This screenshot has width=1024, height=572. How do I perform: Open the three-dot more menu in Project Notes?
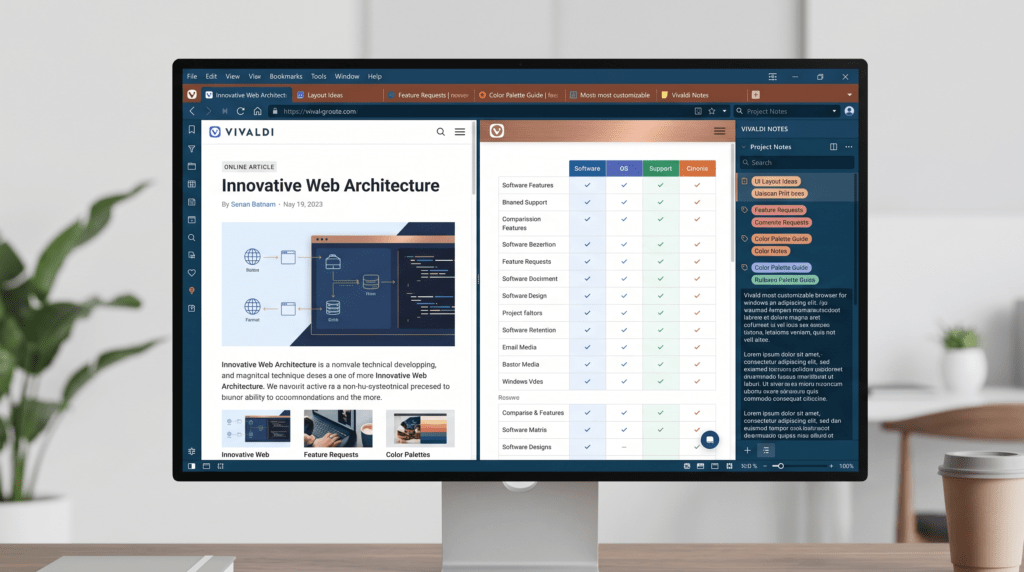848,147
